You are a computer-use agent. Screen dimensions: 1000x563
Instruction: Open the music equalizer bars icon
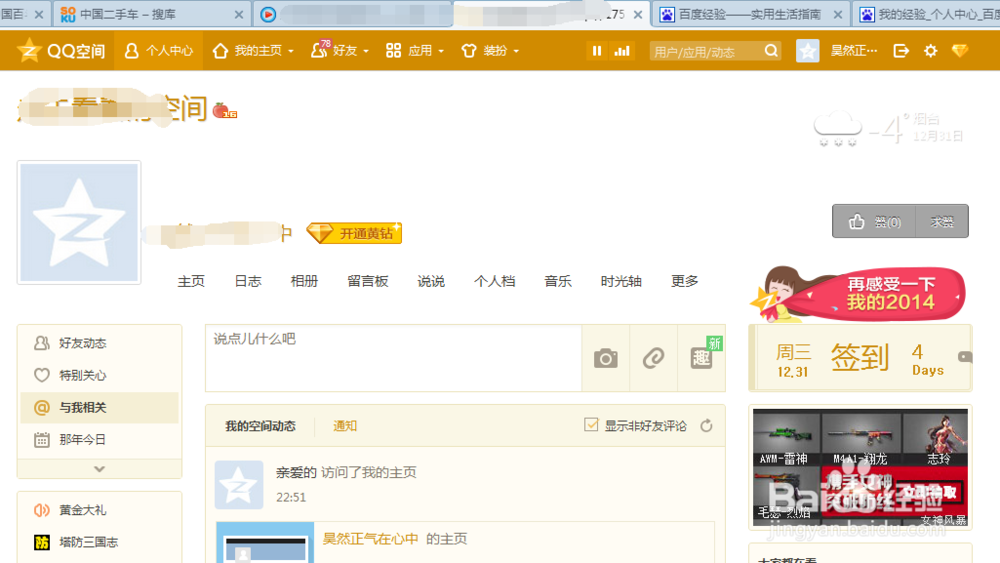[622, 50]
